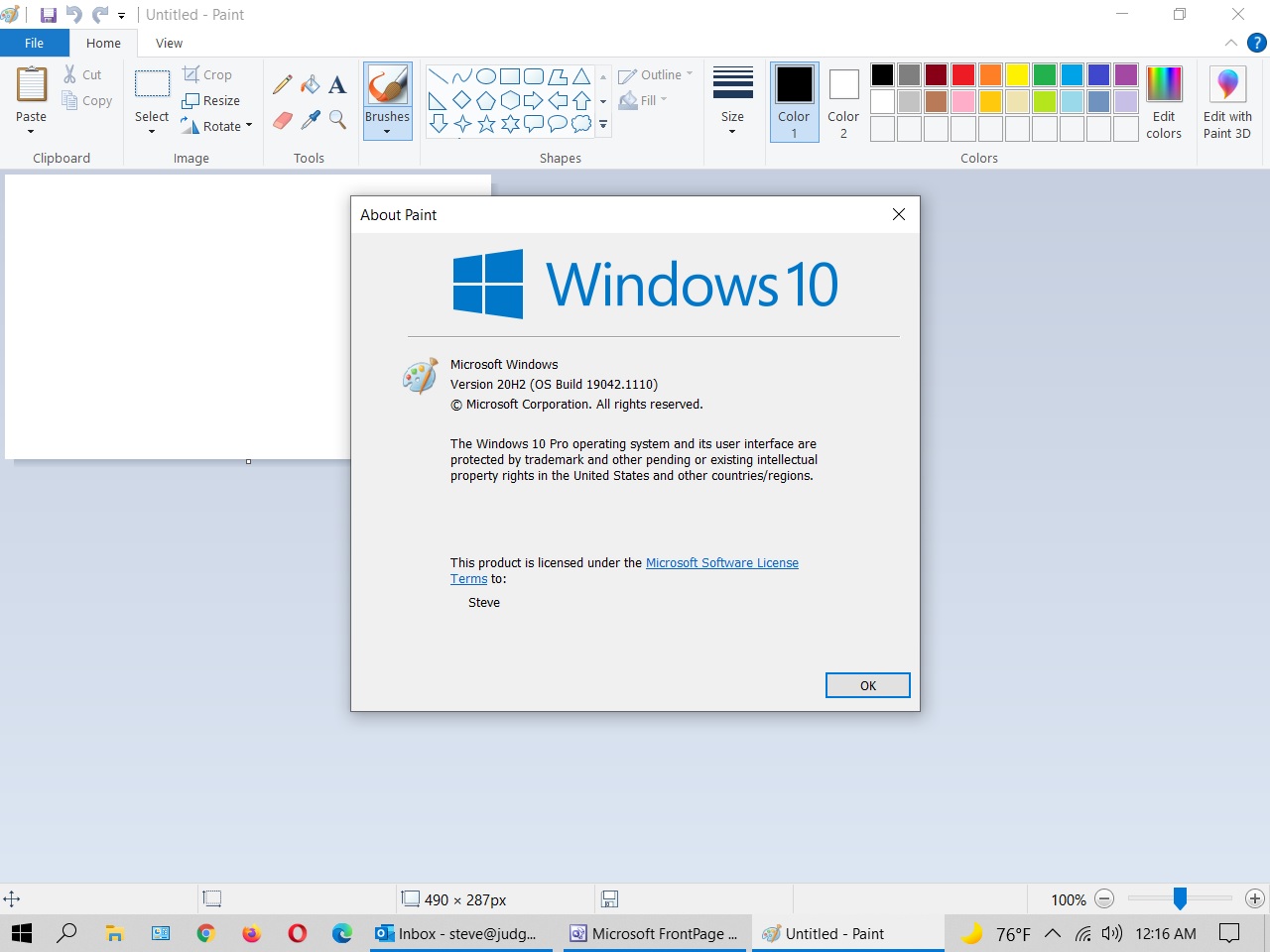Switch to the View tab
The width and height of the screenshot is (1270, 952).
click(169, 43)
